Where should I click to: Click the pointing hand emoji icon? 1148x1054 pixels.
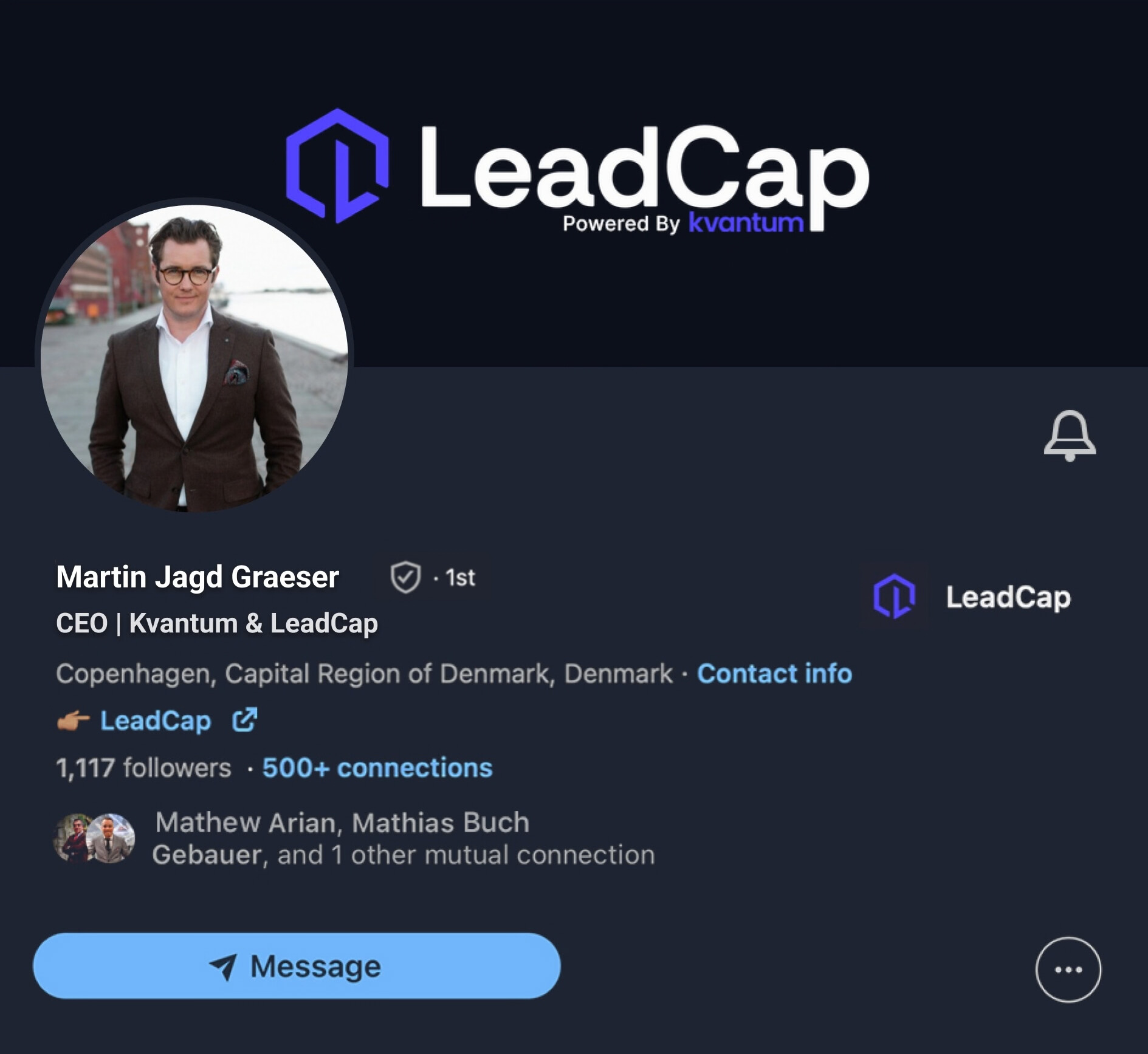(74, 721)
